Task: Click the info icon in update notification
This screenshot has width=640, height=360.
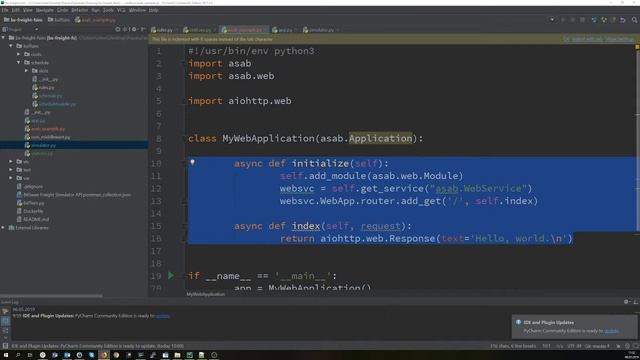Action: (x=518, y=322)
